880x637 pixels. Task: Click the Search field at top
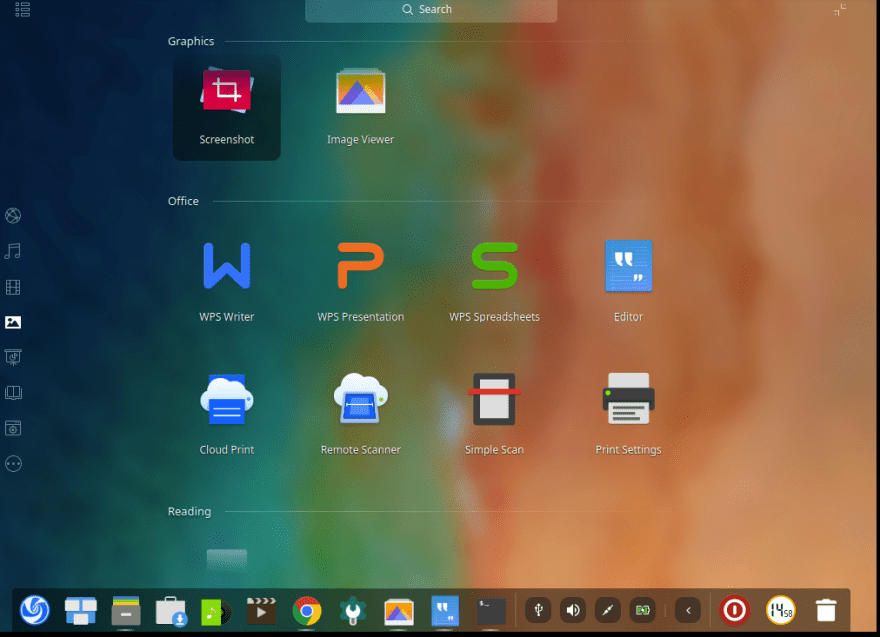pos(431,10)
